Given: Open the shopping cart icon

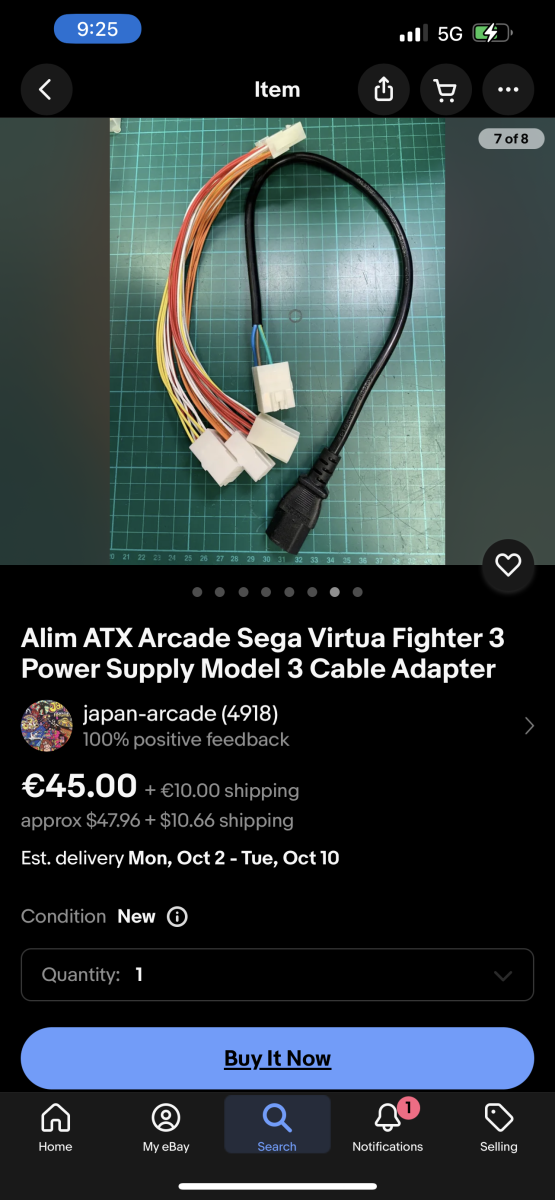Looking at the screenshot, I should (x=446, y=90).
